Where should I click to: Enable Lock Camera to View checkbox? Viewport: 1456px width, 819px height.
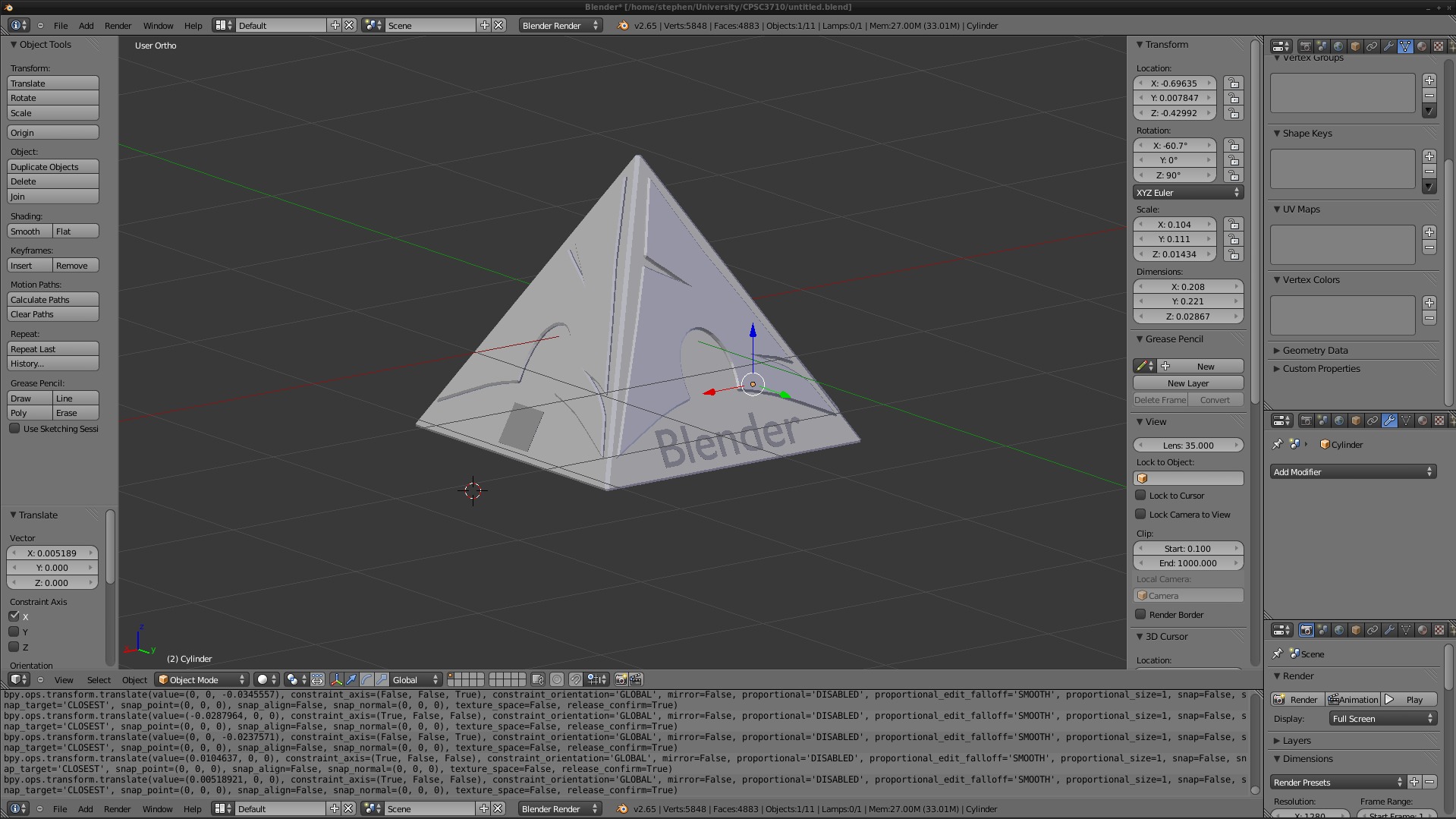1140,514
